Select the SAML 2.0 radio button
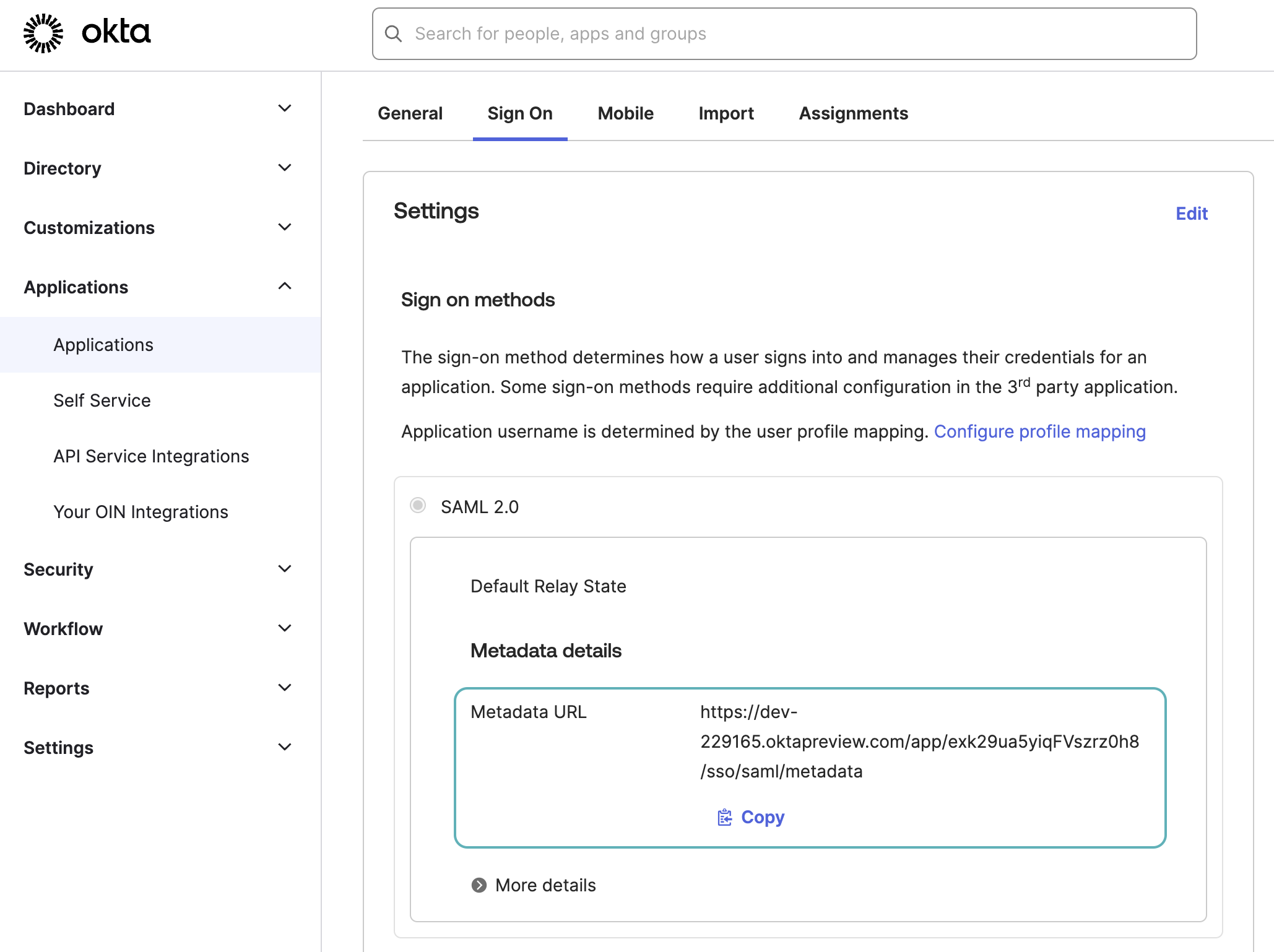This screenshot has width=1274, height=952. point(417,506)
